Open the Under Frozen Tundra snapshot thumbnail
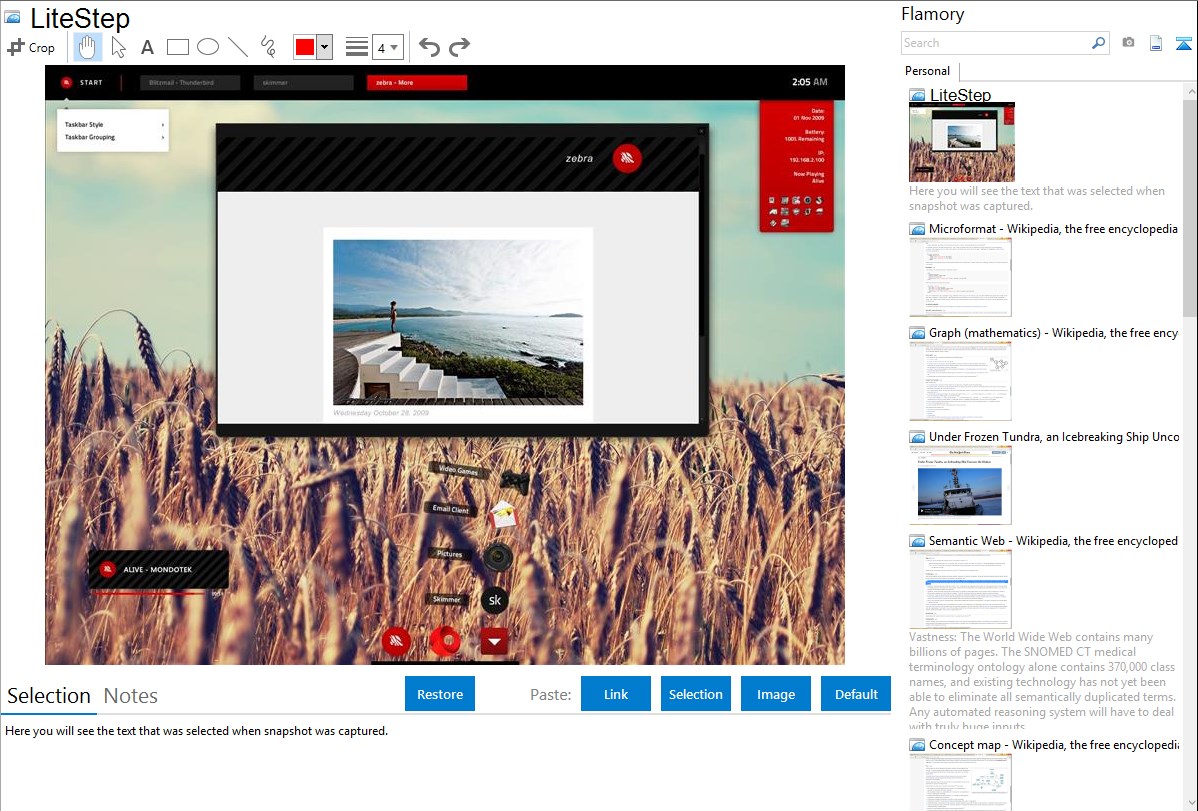Screen dimensions: 1198x811 coord(960,485)
